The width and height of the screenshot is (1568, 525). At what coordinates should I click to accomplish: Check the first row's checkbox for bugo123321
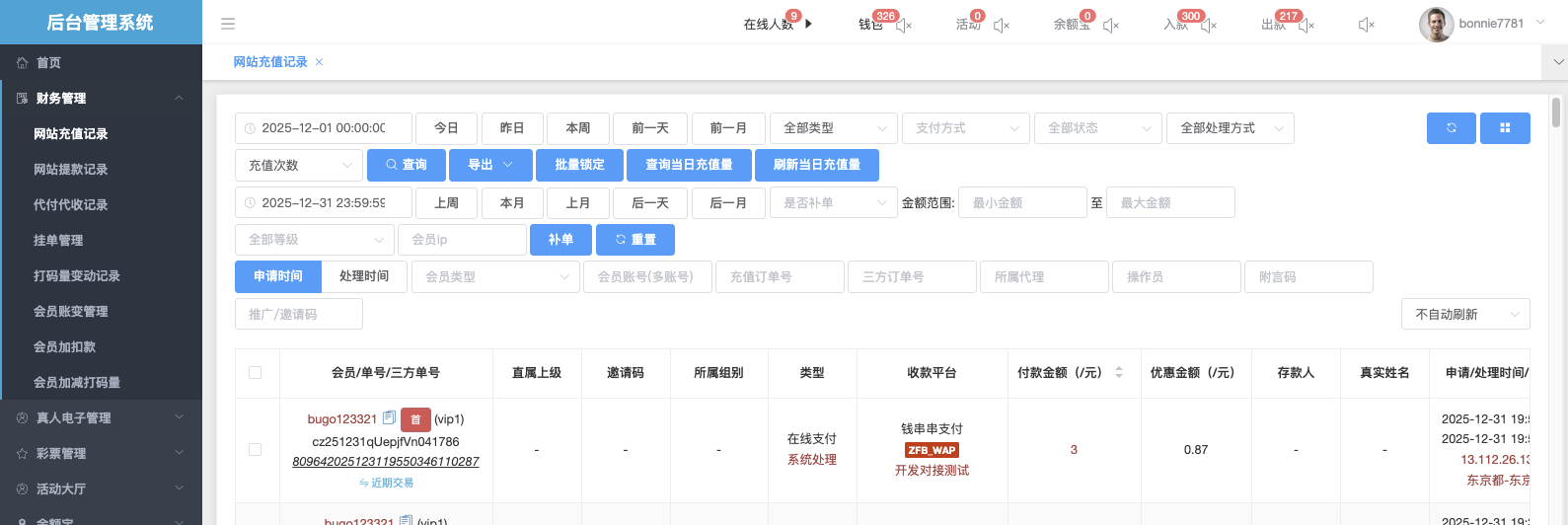point(256,450)
